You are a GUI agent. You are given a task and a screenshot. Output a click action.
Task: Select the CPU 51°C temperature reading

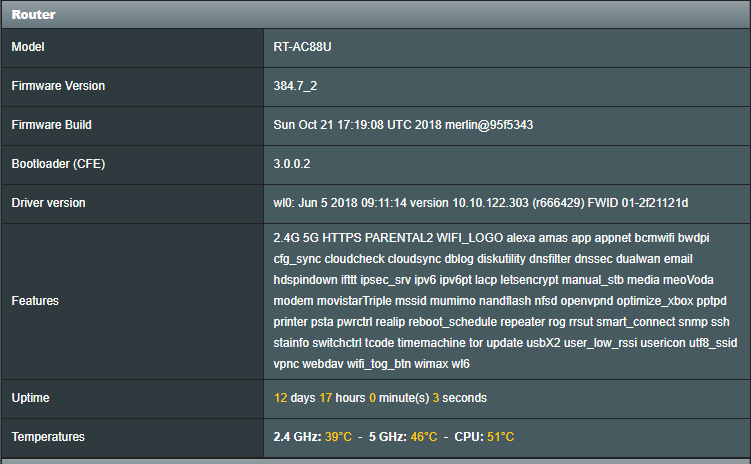point(484,437)
